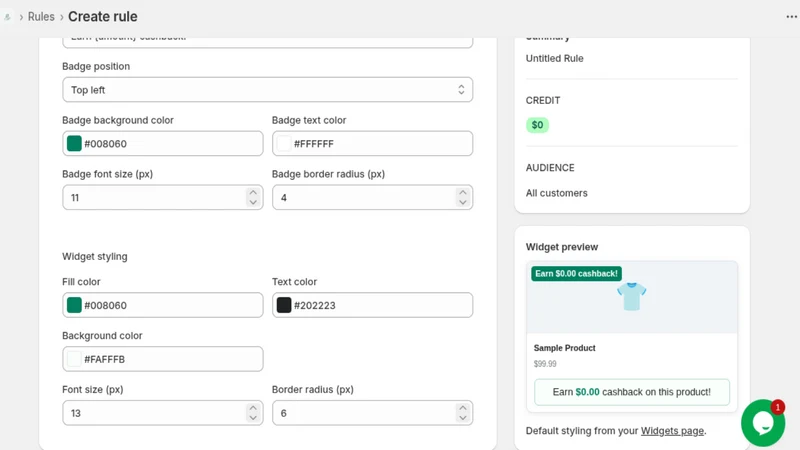The image size is (800, 450).
Task: Click the Untitled Rule summary text
Action: tap(555, 58)
